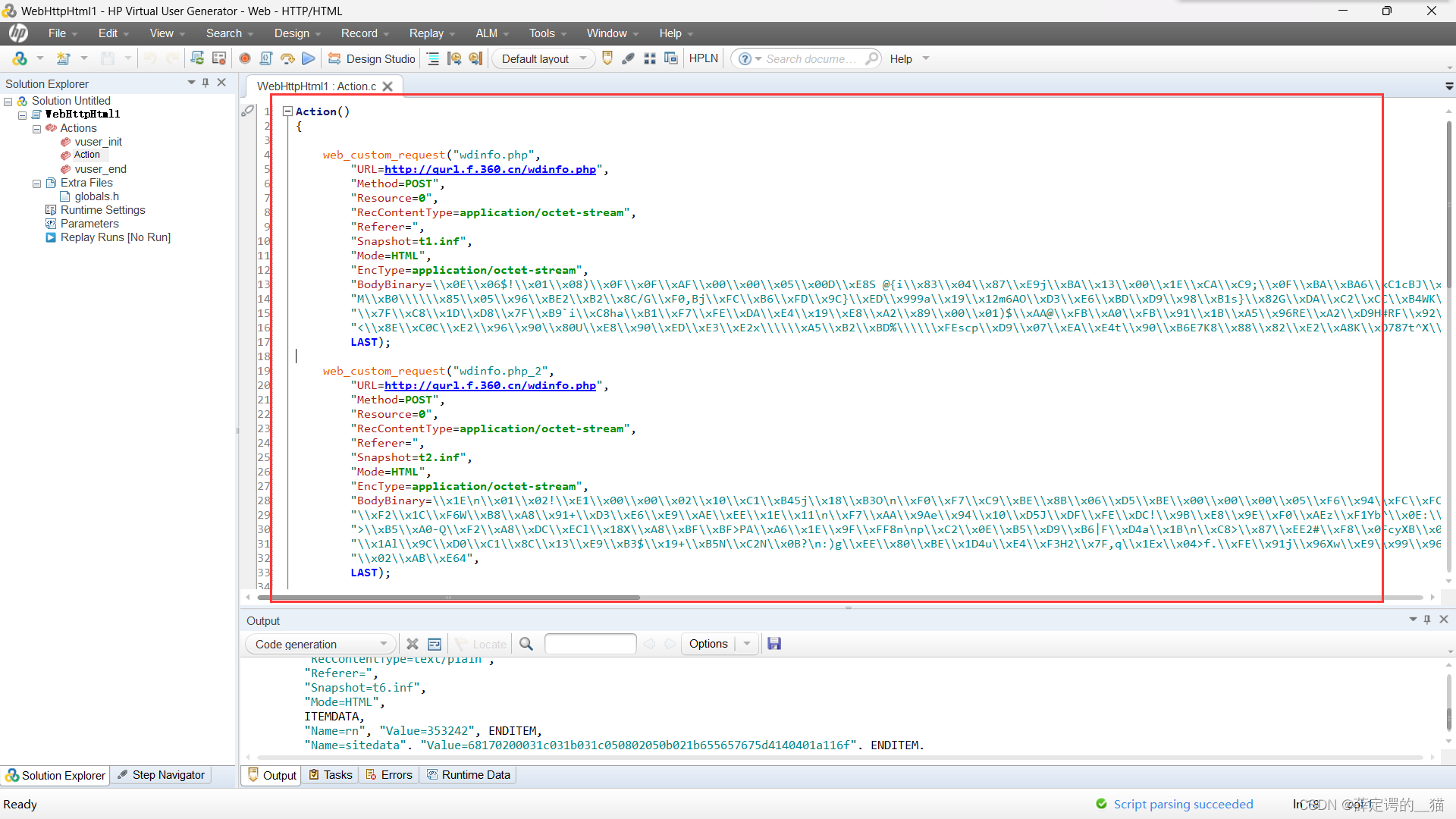The image size is (1456, 819).
Task: Save the output log with disk icon
Action: tap(774, 644)
